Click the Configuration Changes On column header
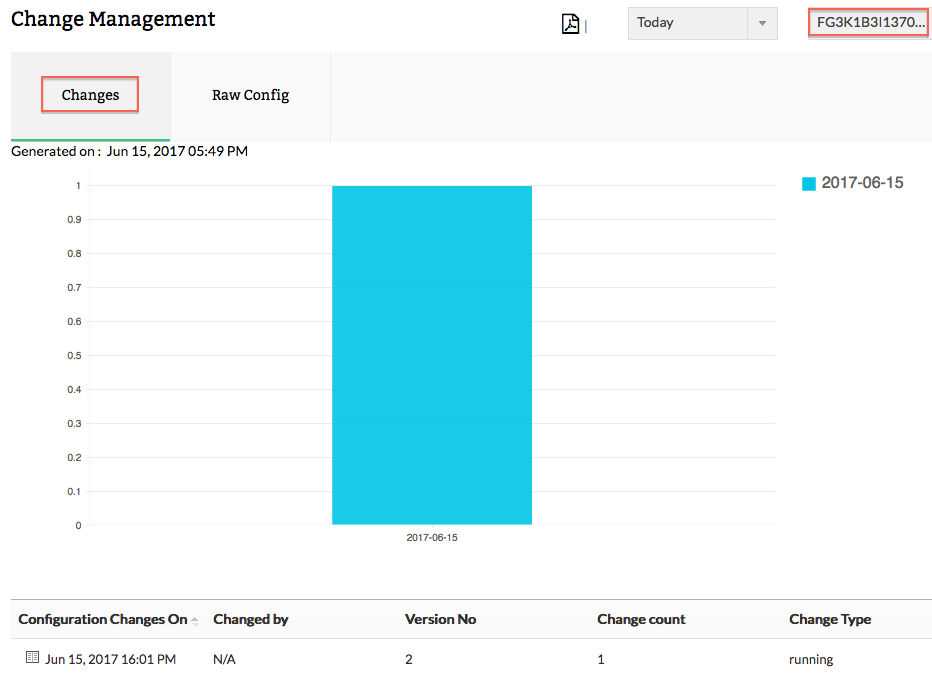Screen dimensions: 932x676 (x=103, y=620)
